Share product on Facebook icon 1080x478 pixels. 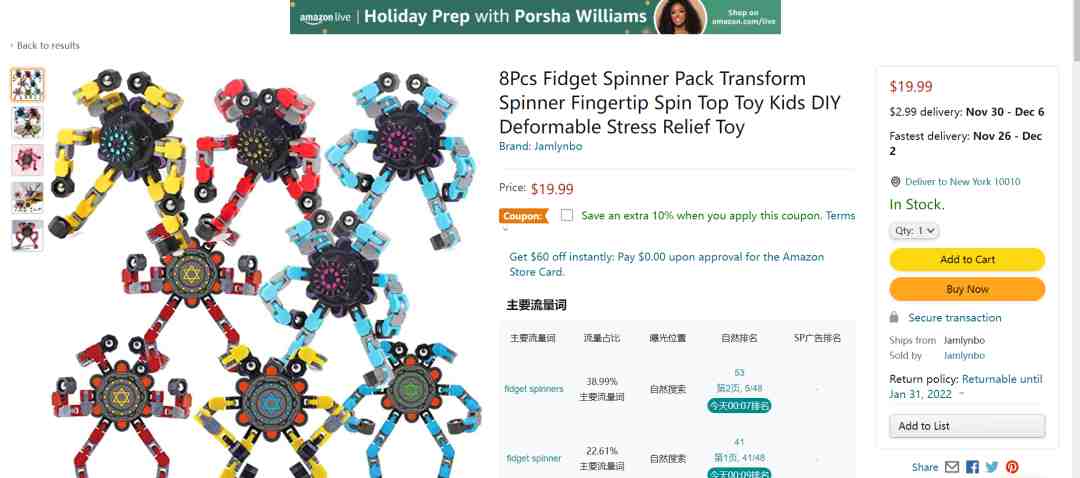972,467
